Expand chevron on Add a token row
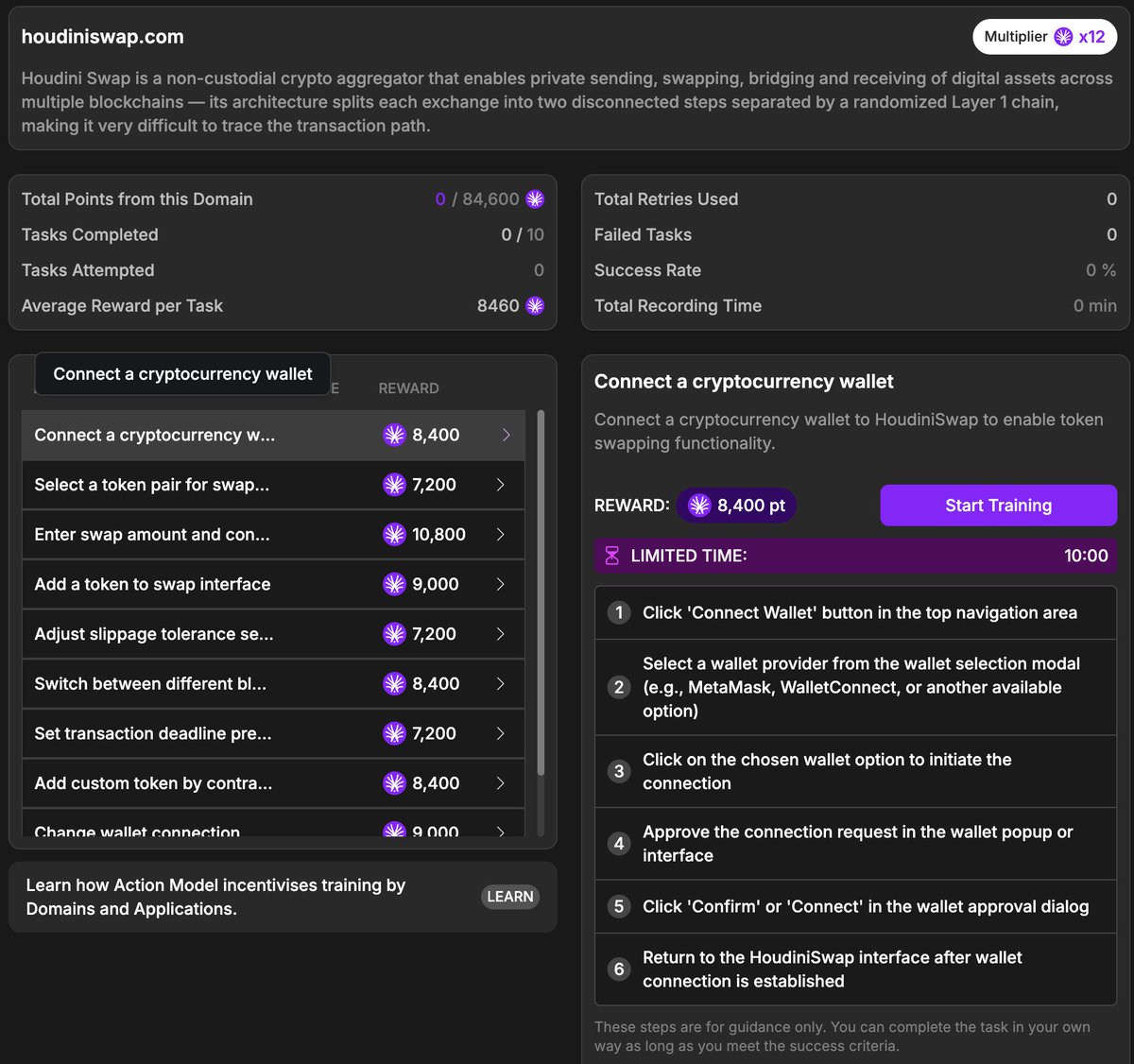The height and width of the screenshot is (1064, 1134). point(501,584)
